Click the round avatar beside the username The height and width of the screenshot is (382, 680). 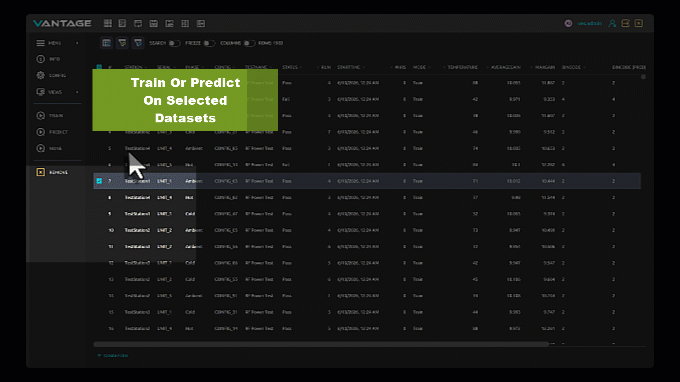(x=568, y=23)
